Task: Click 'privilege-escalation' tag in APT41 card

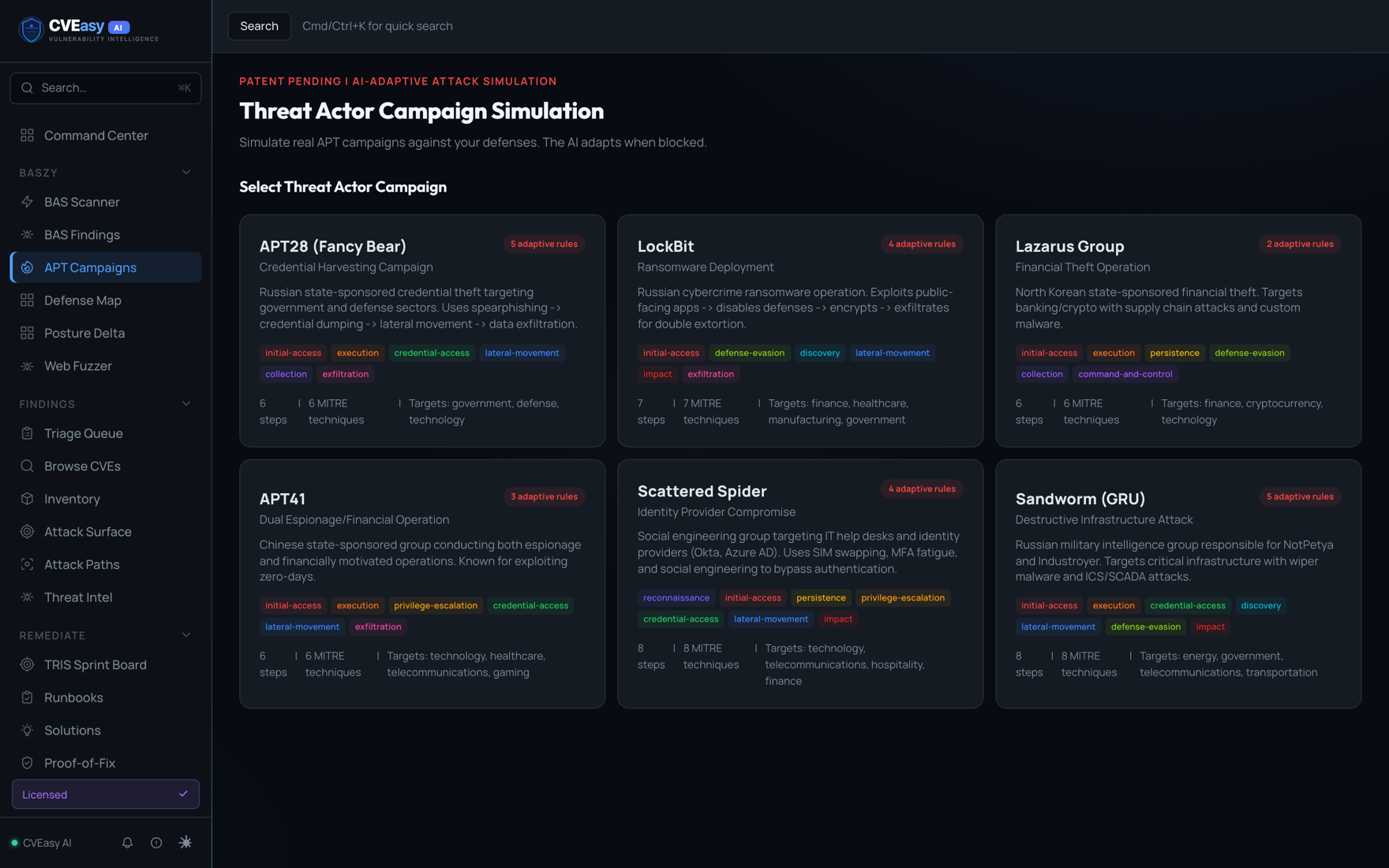Action: [x=436, y=605]
